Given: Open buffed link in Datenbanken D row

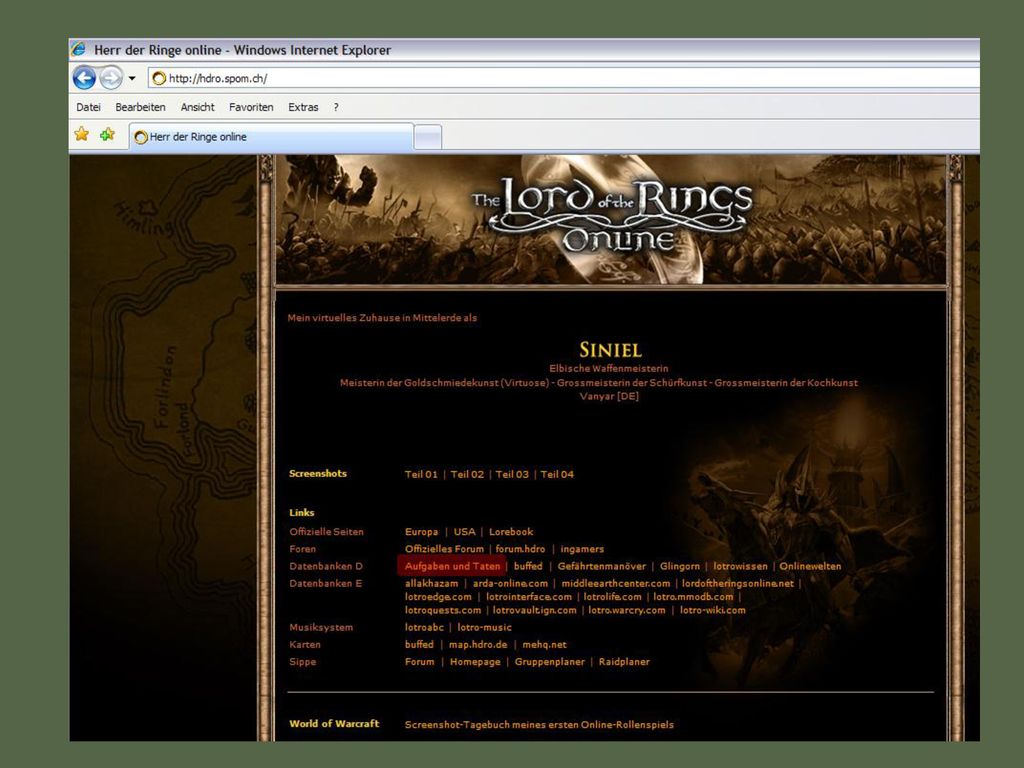Looking at the screenshot, I should (528, 566).
